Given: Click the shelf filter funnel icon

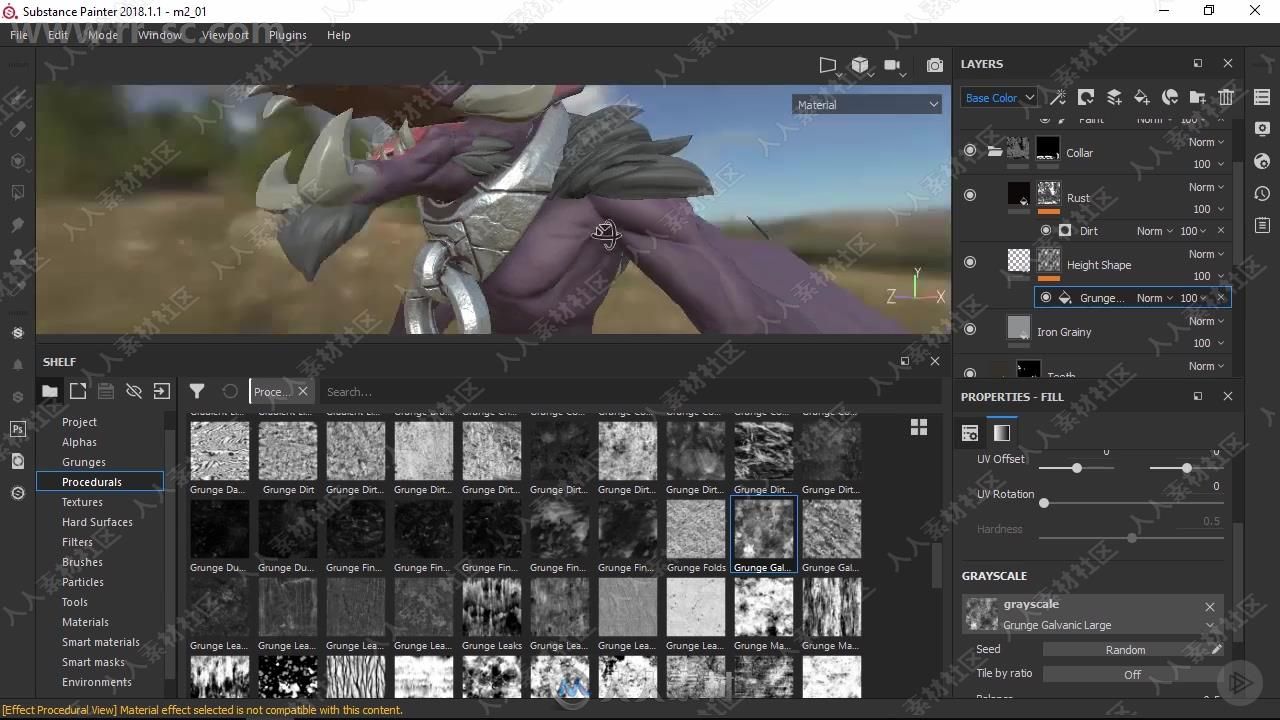Looking at the screenshot, I should click(197, 391).
